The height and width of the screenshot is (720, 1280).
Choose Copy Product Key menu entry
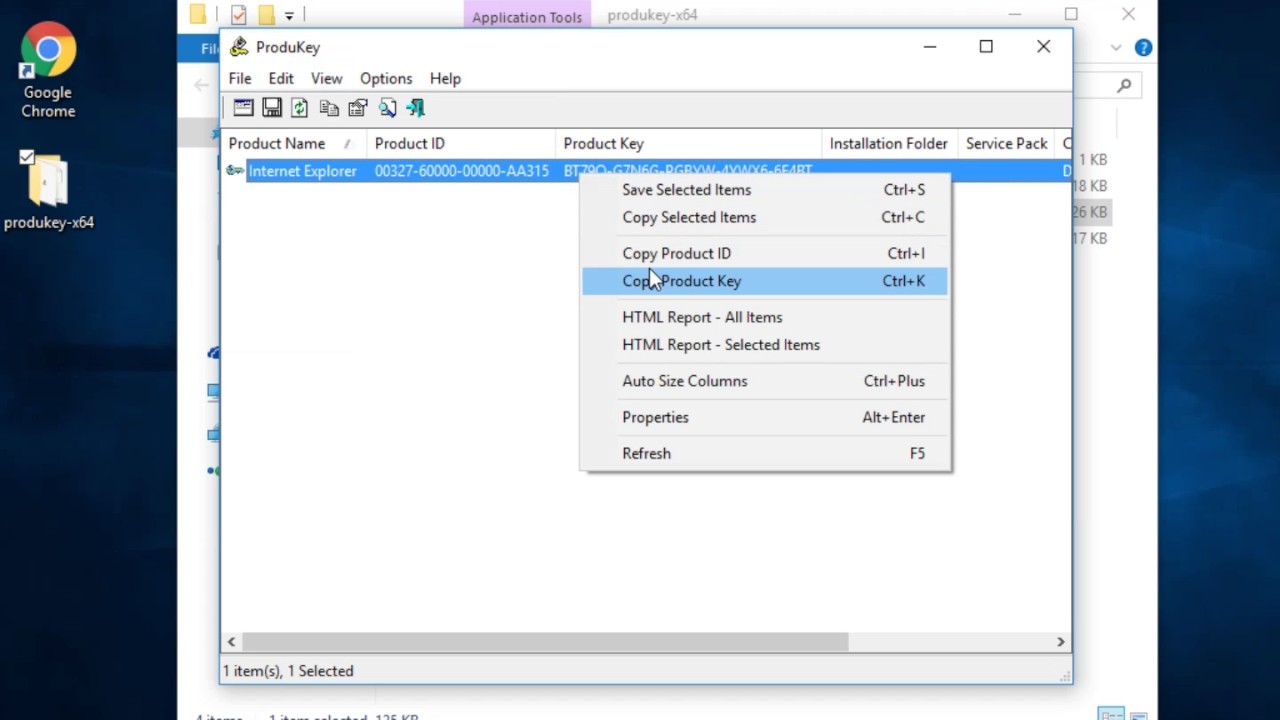[x=765, y=281]
